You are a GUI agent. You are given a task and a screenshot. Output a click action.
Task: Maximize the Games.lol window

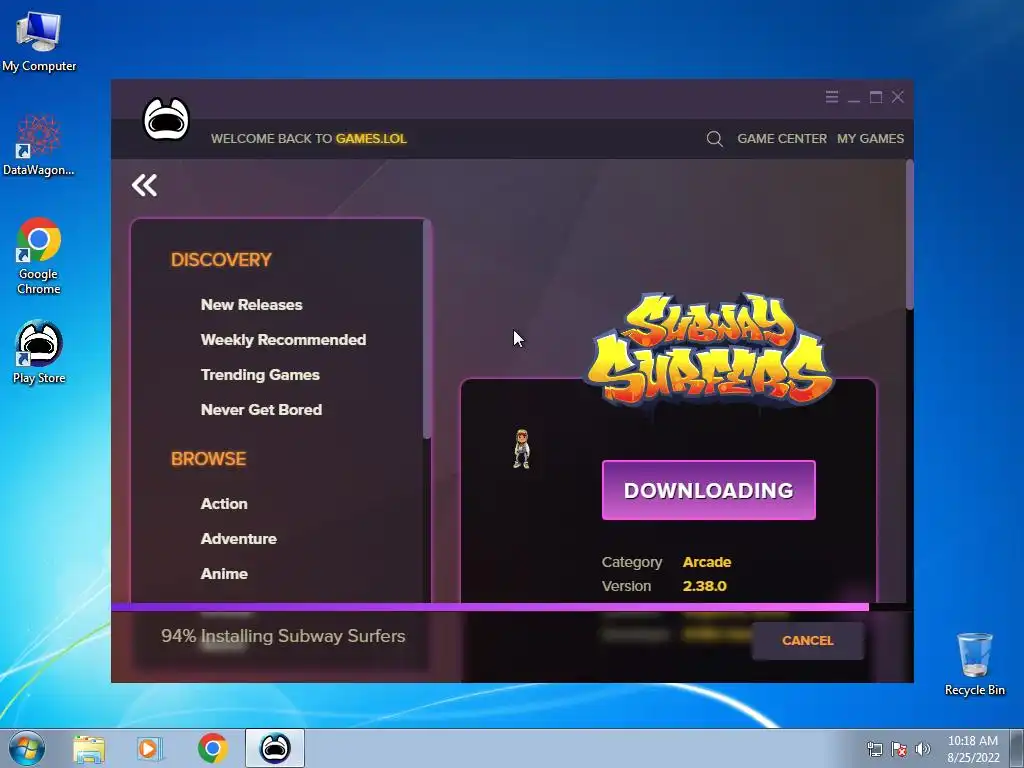click(x=876, y=97)
